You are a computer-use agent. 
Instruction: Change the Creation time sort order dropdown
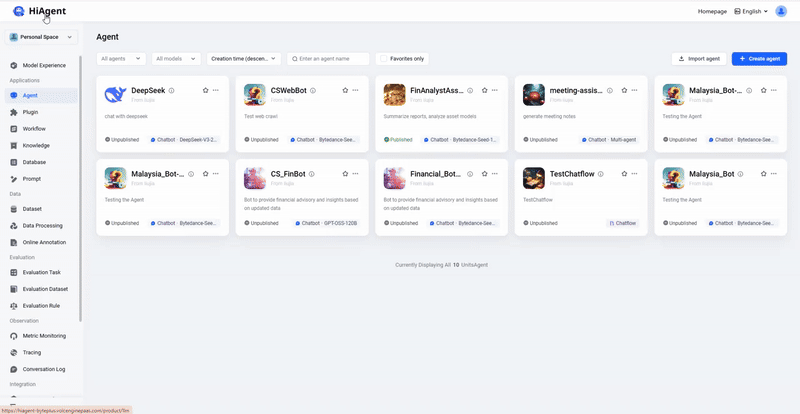(243, 59)
